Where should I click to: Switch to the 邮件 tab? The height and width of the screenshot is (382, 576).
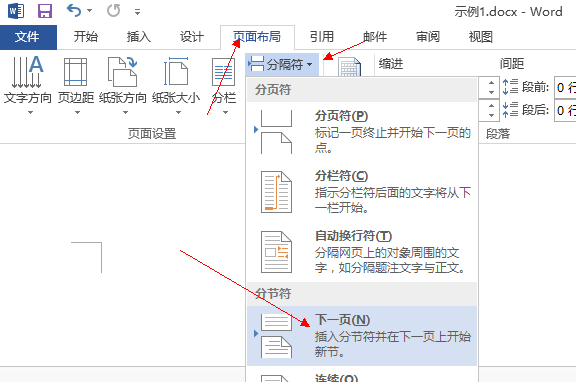[x=375, y=37]
